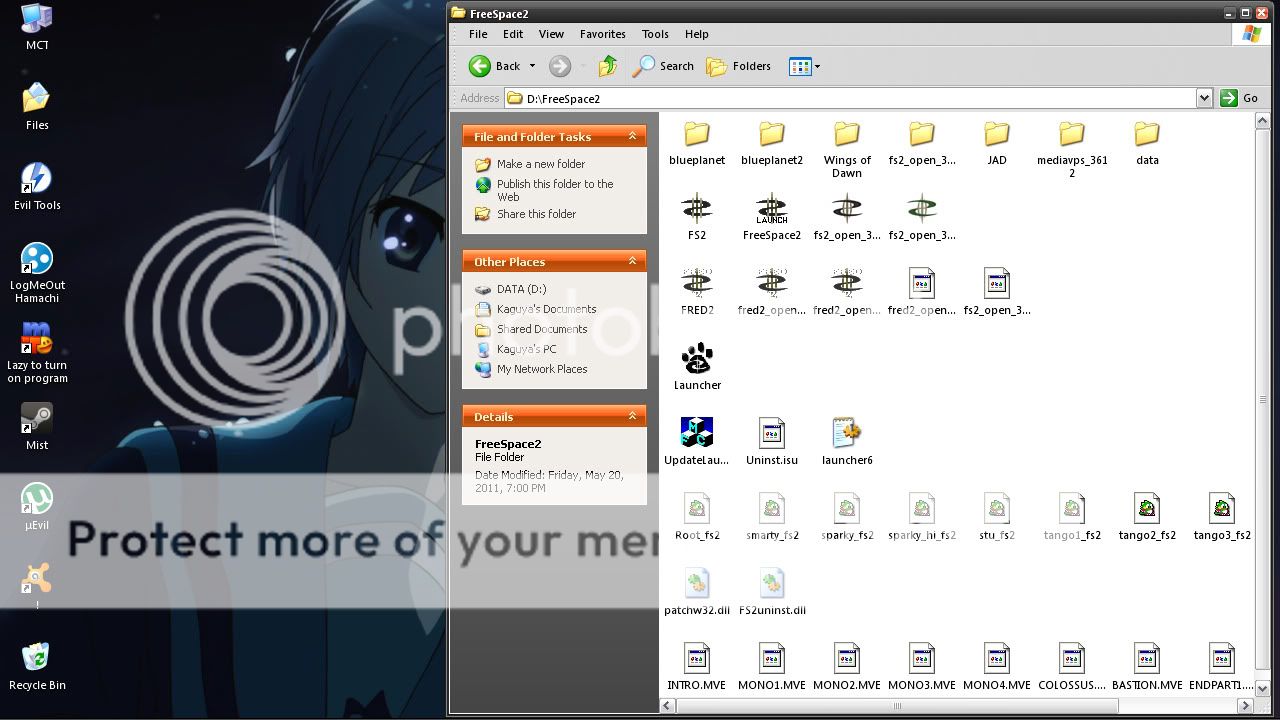Click the vertical scrollbar of file list

click(1262, 400)
